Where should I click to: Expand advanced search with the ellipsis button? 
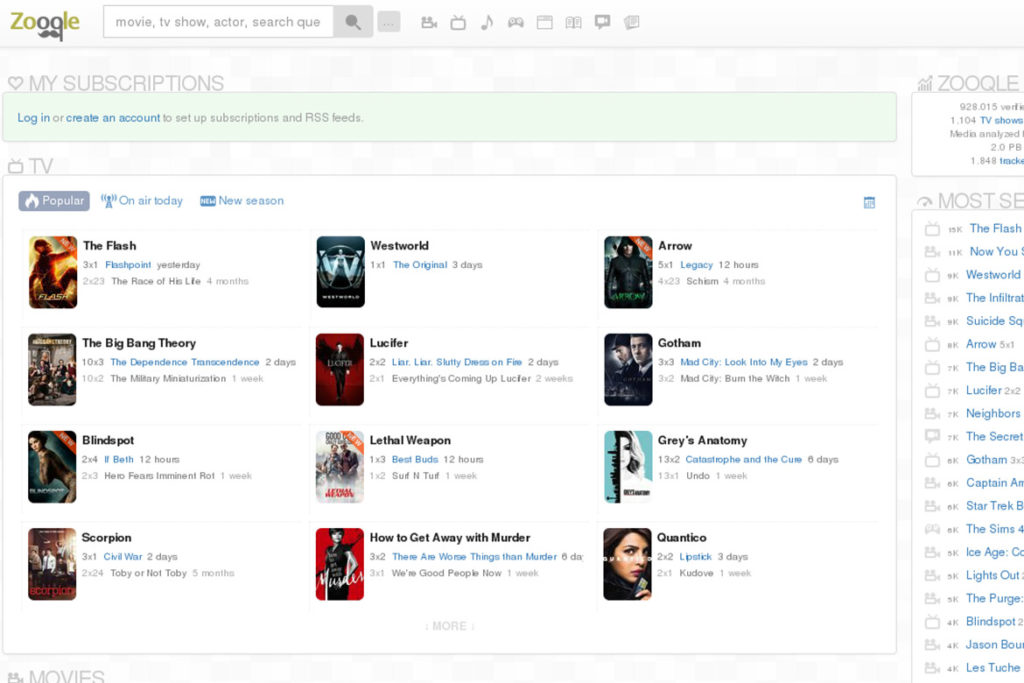[x=389, y=23]
